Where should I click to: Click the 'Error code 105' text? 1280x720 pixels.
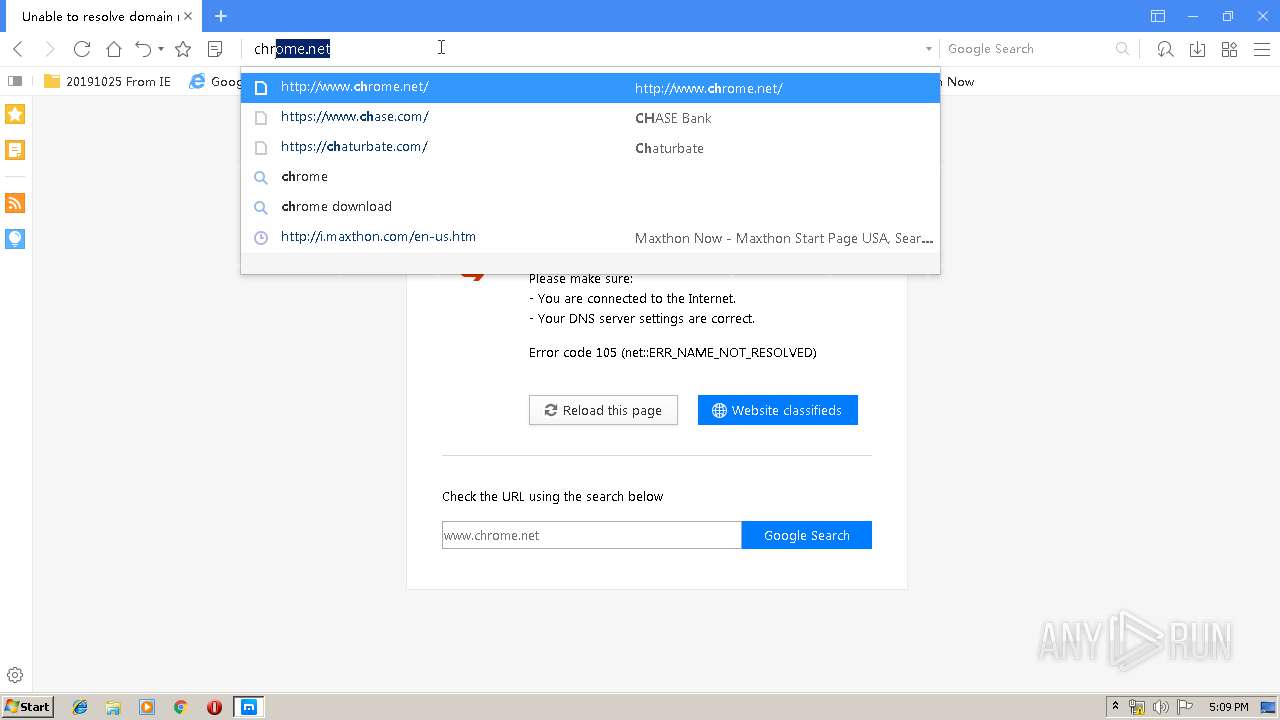click(x=672, y=353)
